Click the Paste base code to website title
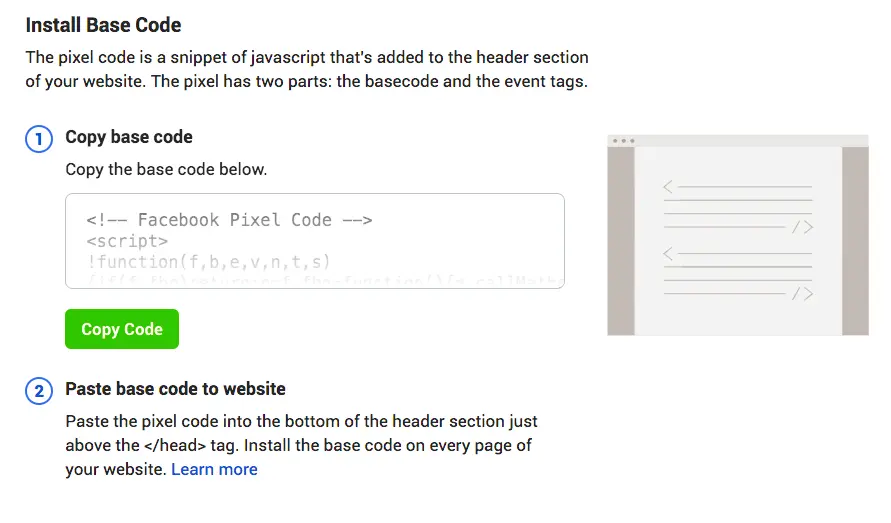891x523 pixels. (x=175, y=389)
